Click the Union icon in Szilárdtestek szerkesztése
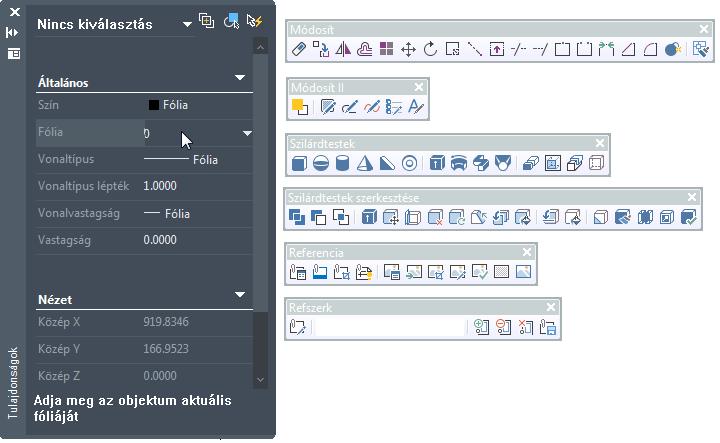This screenshot has width=720, height=443. pos(297,217)
